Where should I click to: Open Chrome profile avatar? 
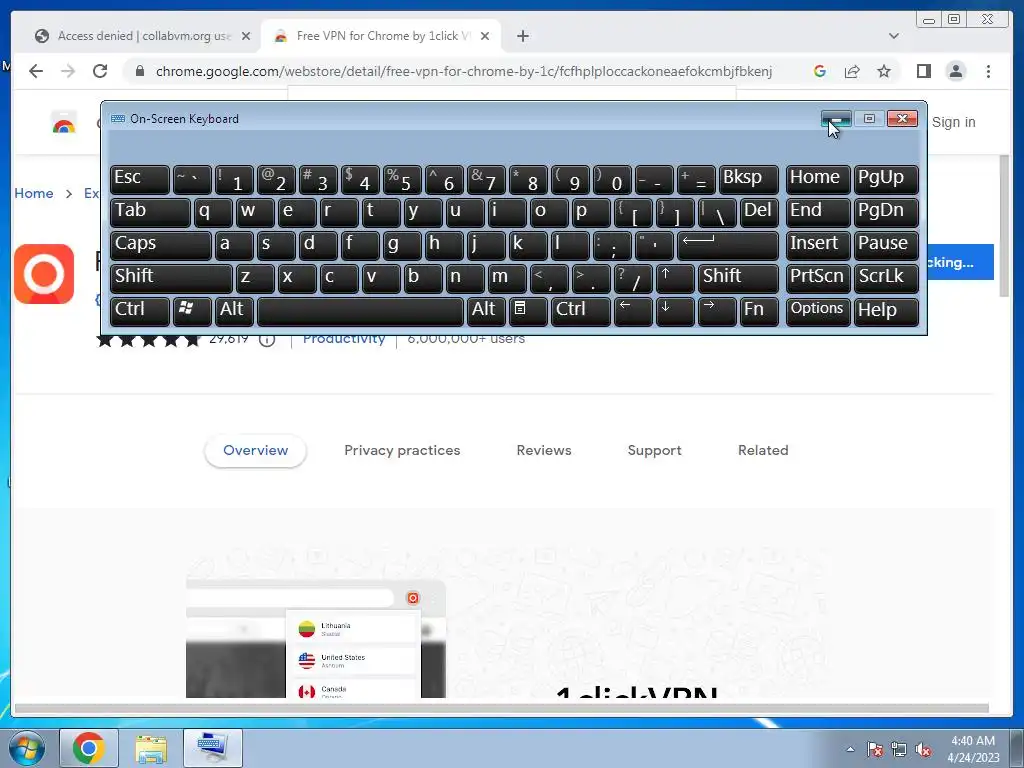955,71
